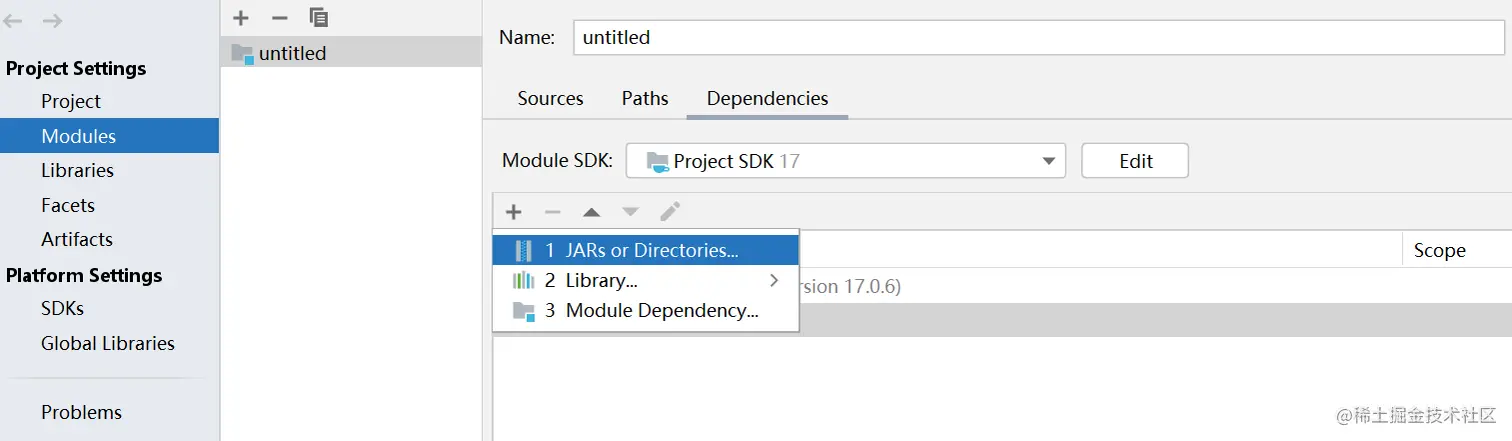Focus the module Name input field
This screenshot has width=1512, height=441.
1039,37
